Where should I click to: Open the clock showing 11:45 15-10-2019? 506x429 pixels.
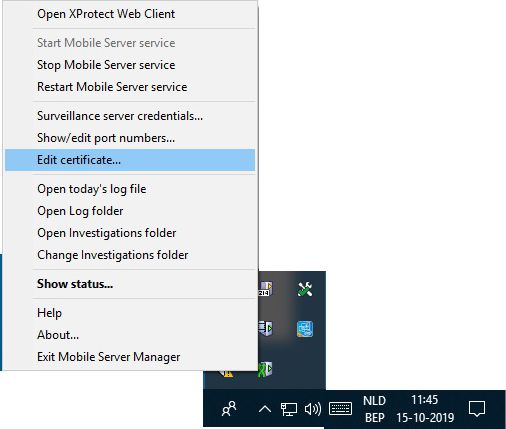click(425, 409)
